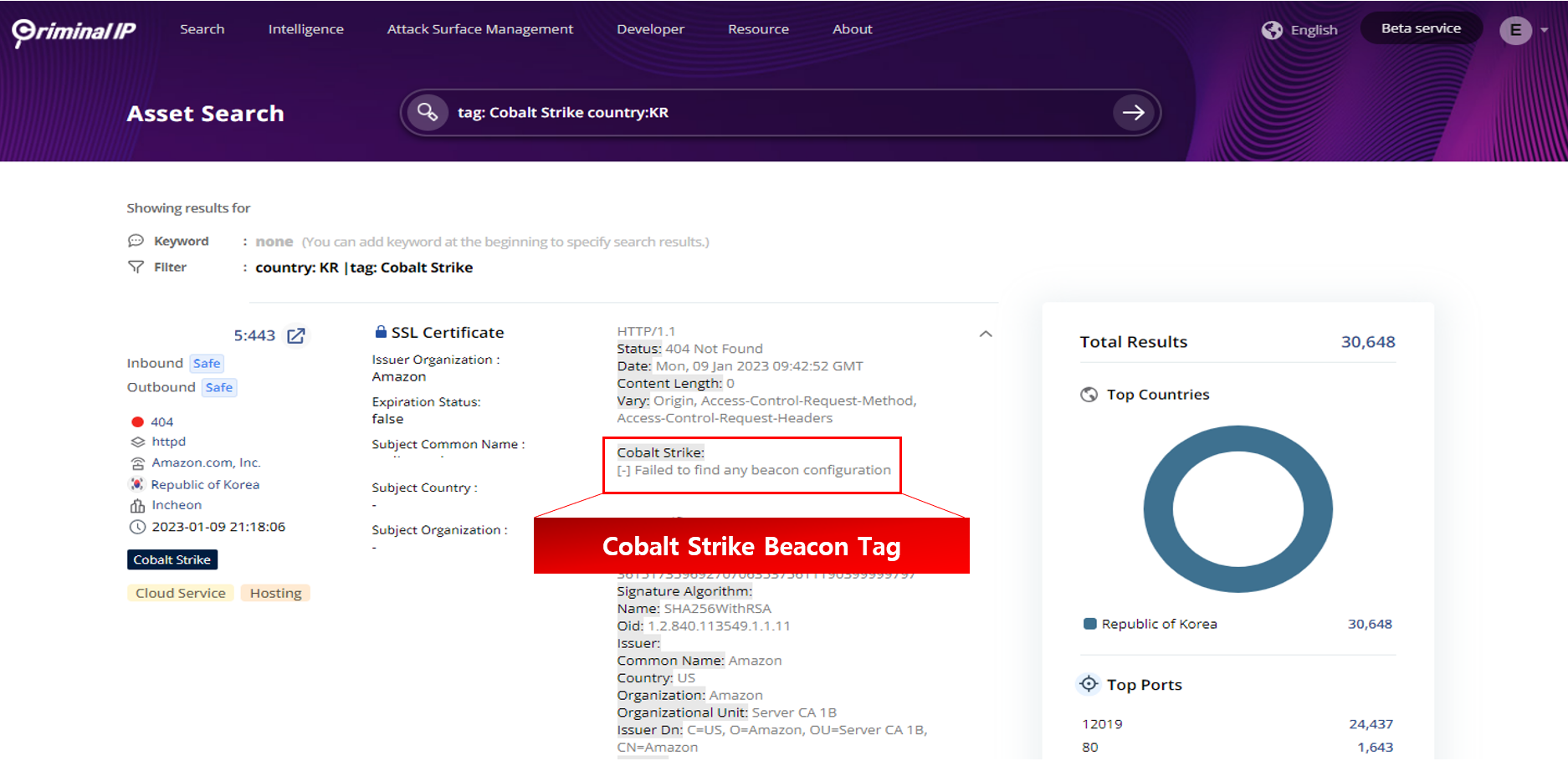Click the Keyword speech bubble icon
Image resolution: width=1568 pixels, height=771 pixels.
pyautogui.click(x=136, y=241)
